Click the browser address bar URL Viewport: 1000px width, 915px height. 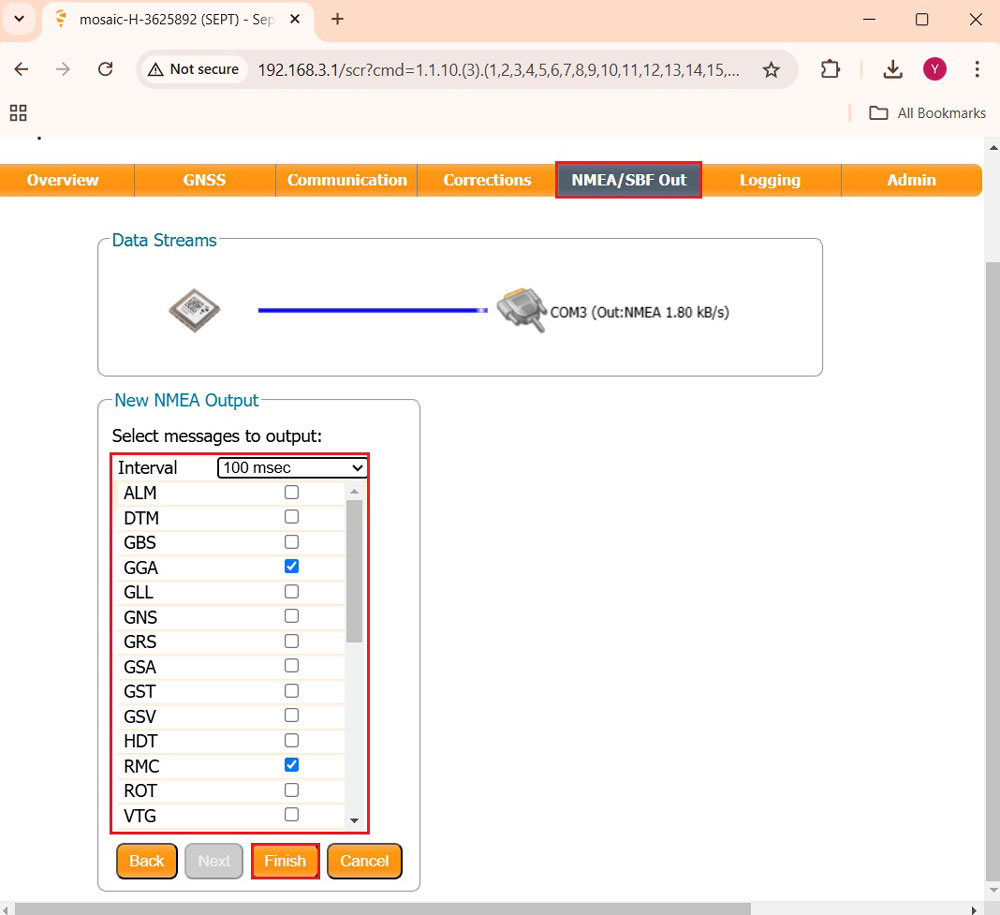500,70
